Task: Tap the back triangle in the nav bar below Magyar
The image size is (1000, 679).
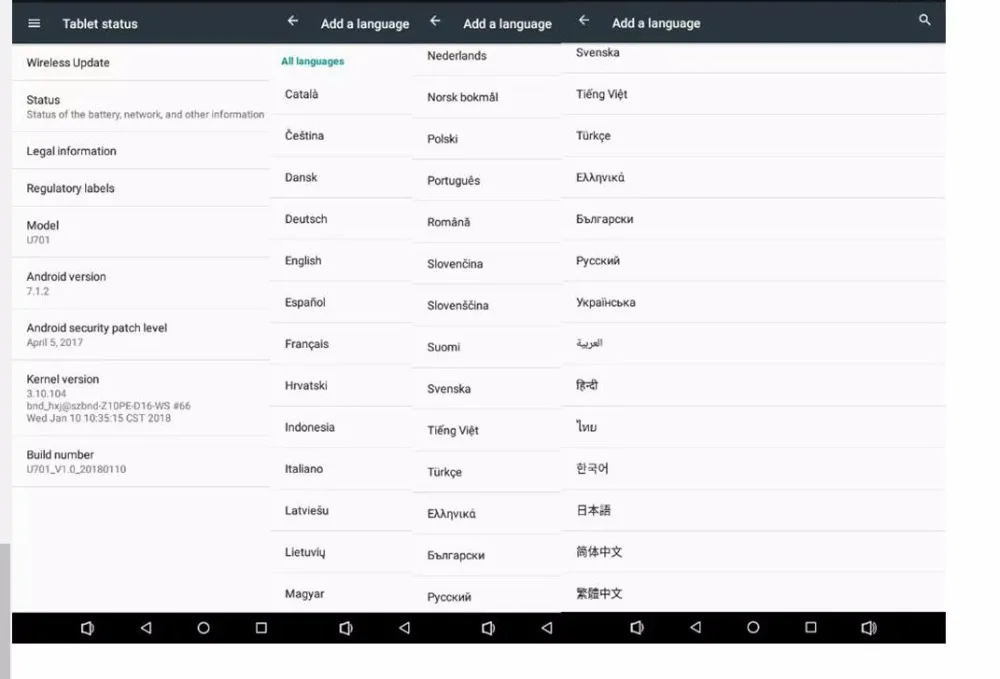Action: pyautogui.click(x=404, y=628)
